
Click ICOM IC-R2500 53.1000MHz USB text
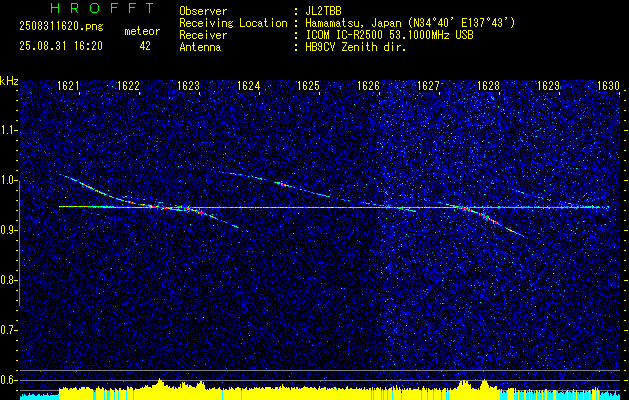click(x=389, y=35)
